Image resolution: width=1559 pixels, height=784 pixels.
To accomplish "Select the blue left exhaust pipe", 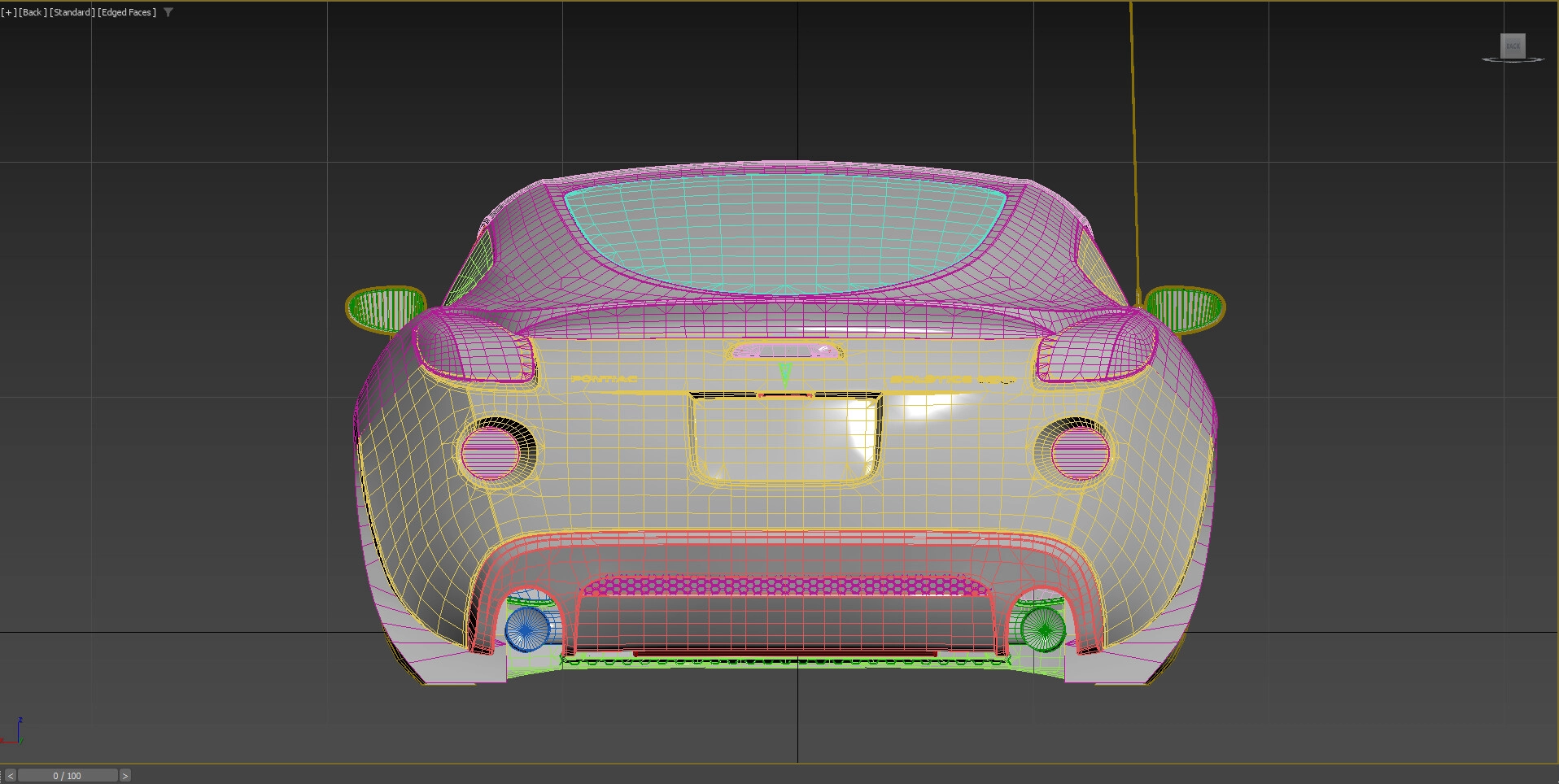I will [x=526, y=630].
